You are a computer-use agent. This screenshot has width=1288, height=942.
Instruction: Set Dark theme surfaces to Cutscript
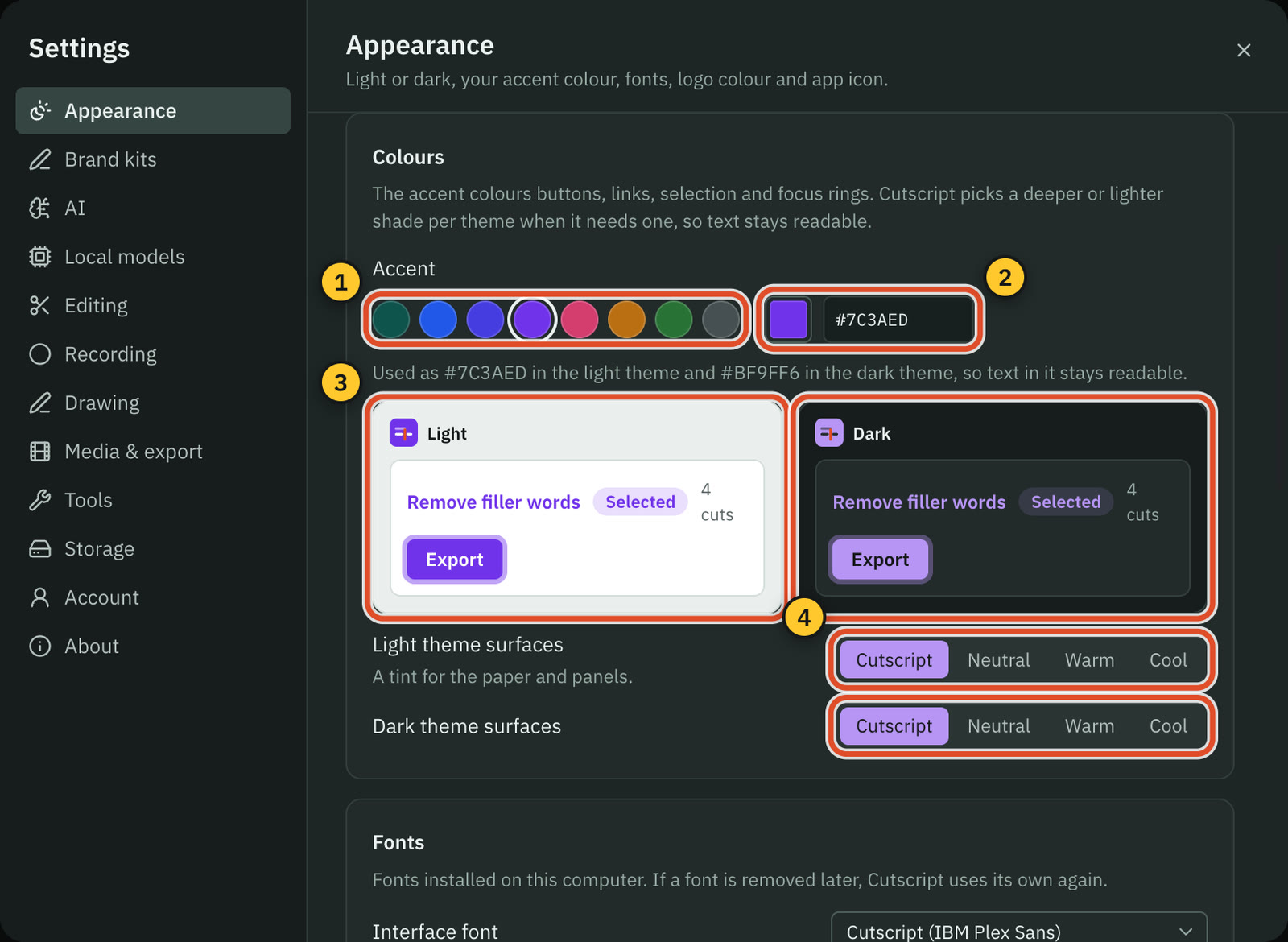point(894,726)
